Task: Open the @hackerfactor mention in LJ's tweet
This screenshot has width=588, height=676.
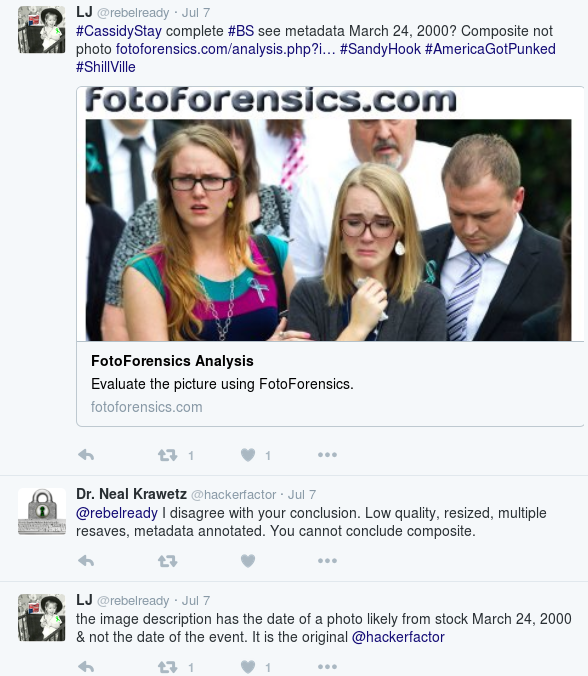Action: pos(398,637)
